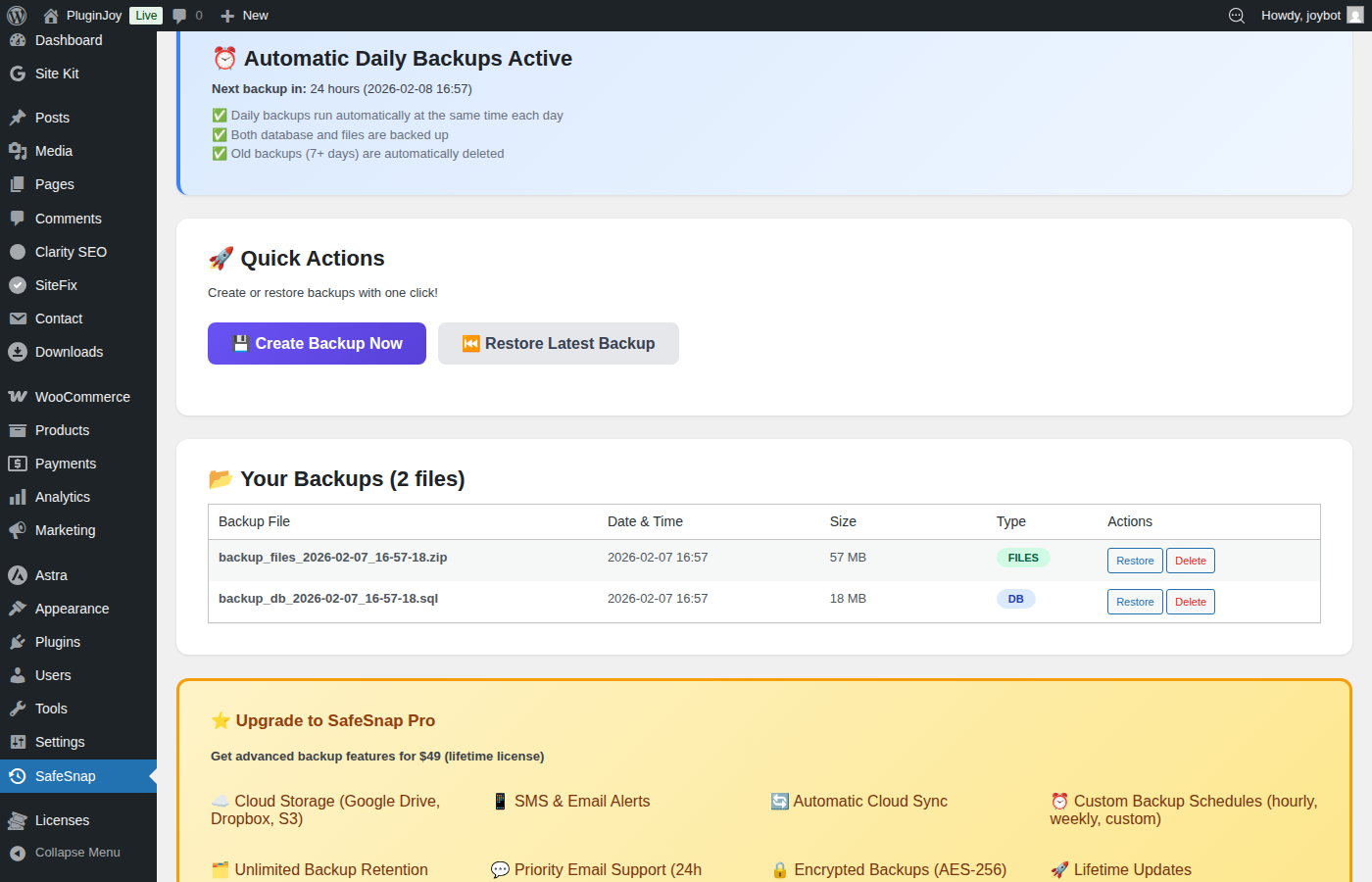This screenshot has width=1372, height=882.
Task: Click the search magnifier icon in admin bar
Action: [1237, 16]
